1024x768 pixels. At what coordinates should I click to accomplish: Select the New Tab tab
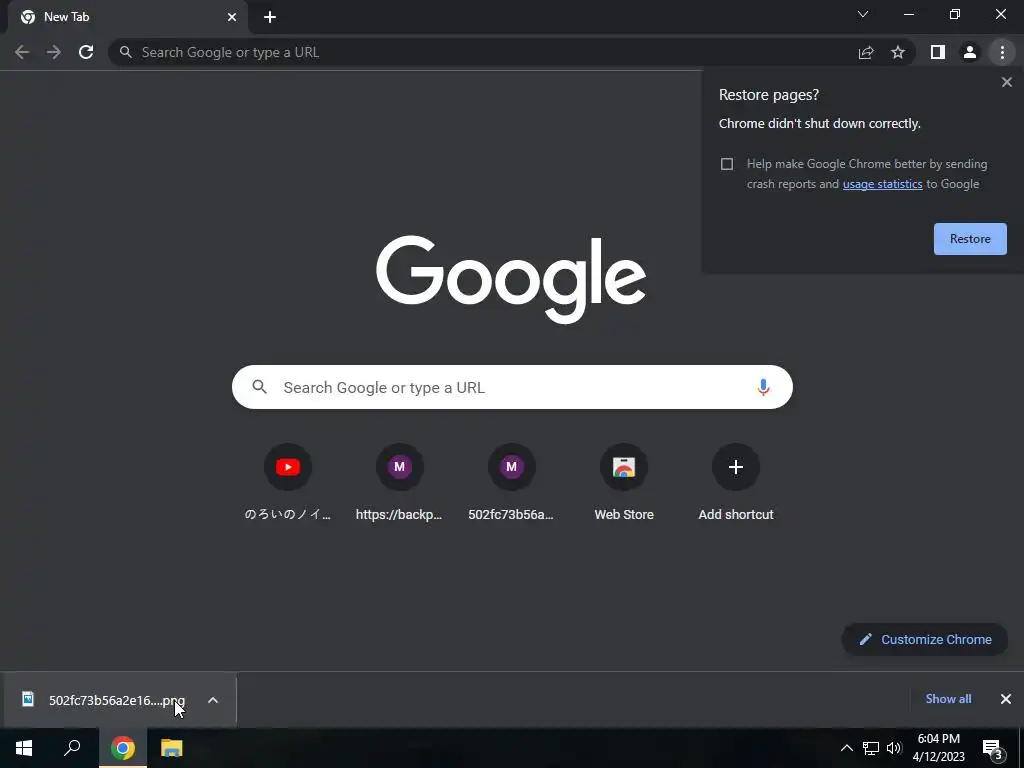tap(127, 17)
